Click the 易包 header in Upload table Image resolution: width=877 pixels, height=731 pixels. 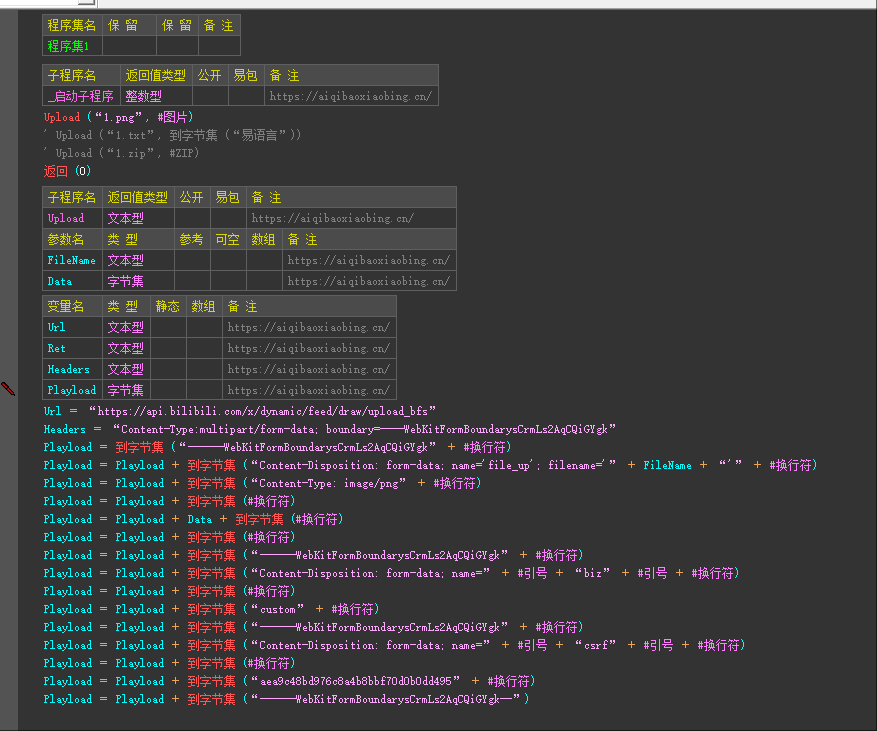228,197
